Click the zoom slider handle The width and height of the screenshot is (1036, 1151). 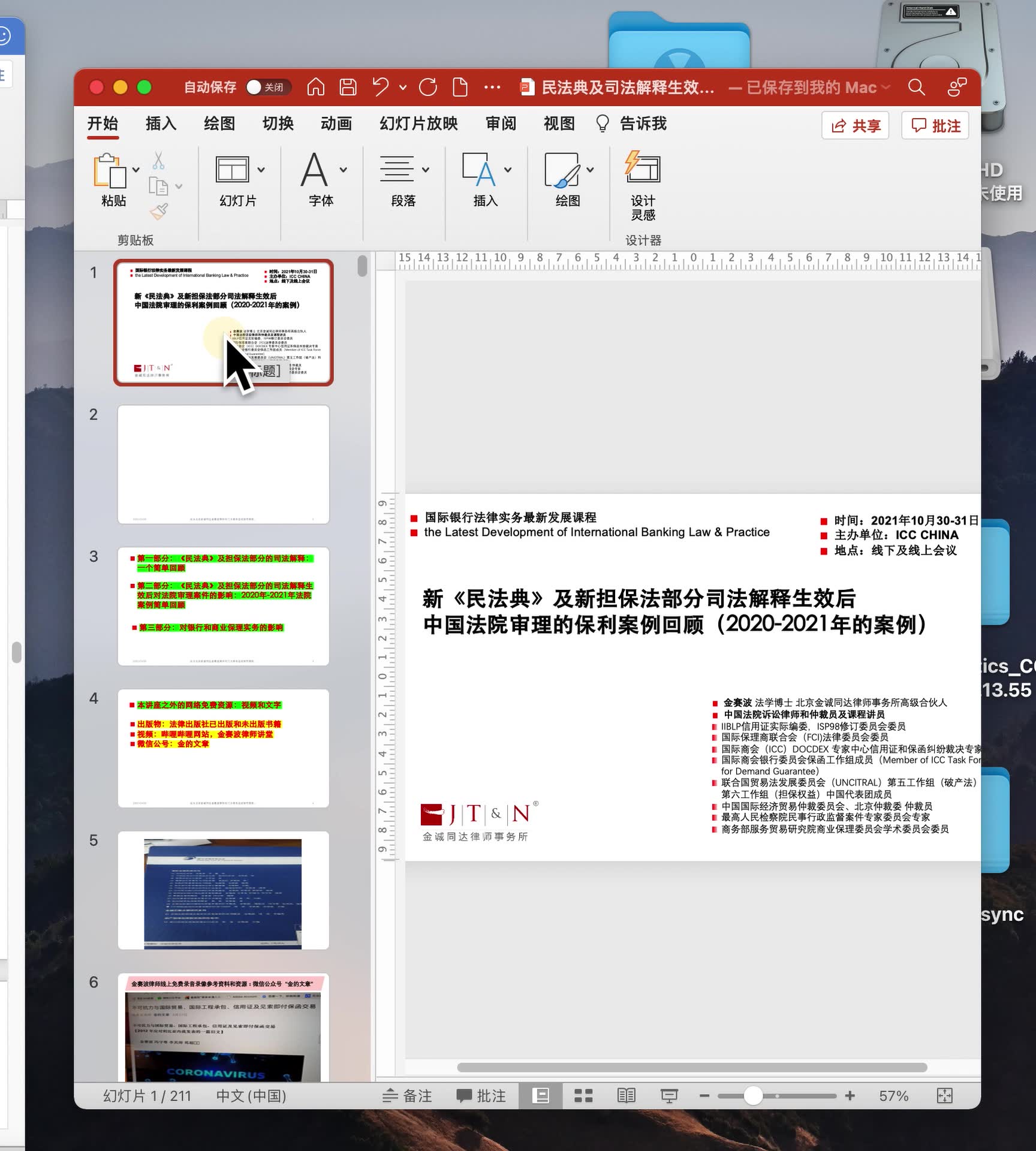(x=753, y=1096)
